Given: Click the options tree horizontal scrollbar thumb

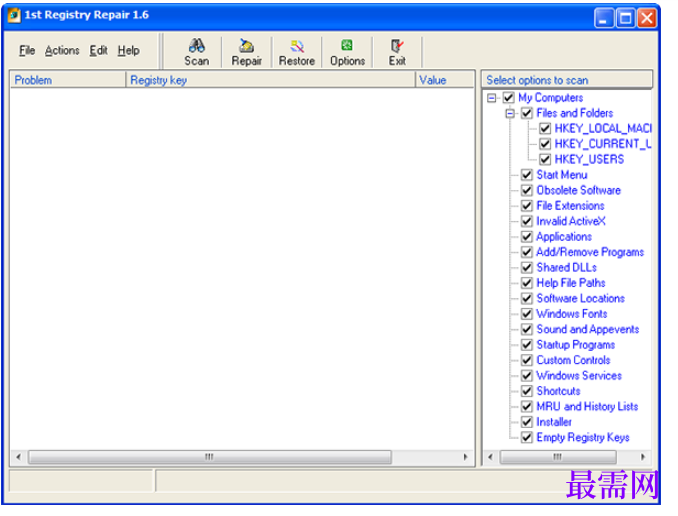Looking at the screenshot, I should [x=558, y=457].
